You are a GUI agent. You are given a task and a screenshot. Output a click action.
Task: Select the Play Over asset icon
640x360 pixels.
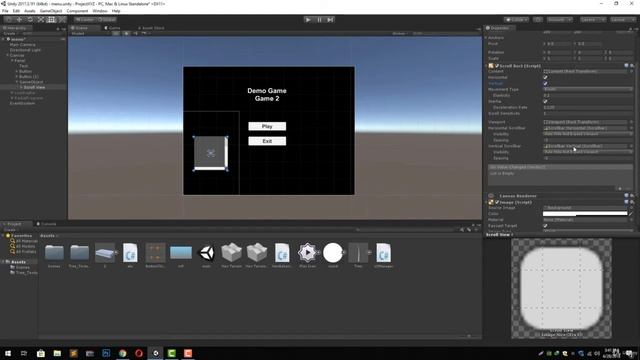307,253
